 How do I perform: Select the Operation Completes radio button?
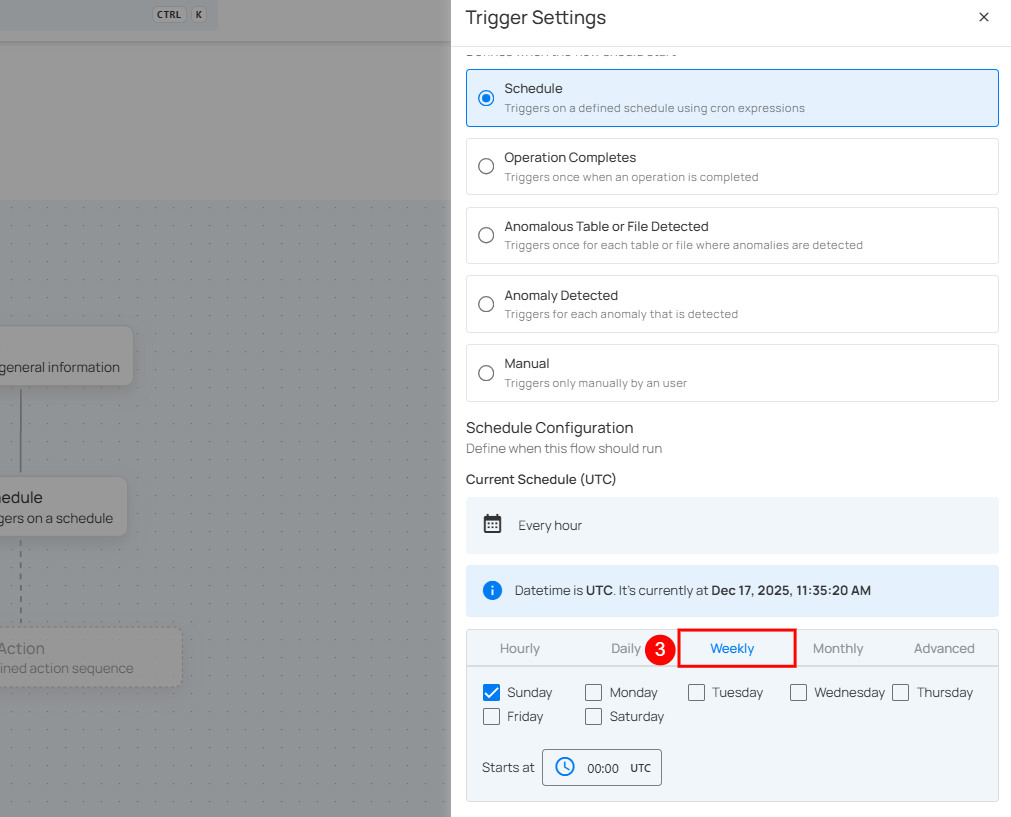pyautogui.click(x=486, y=167)
